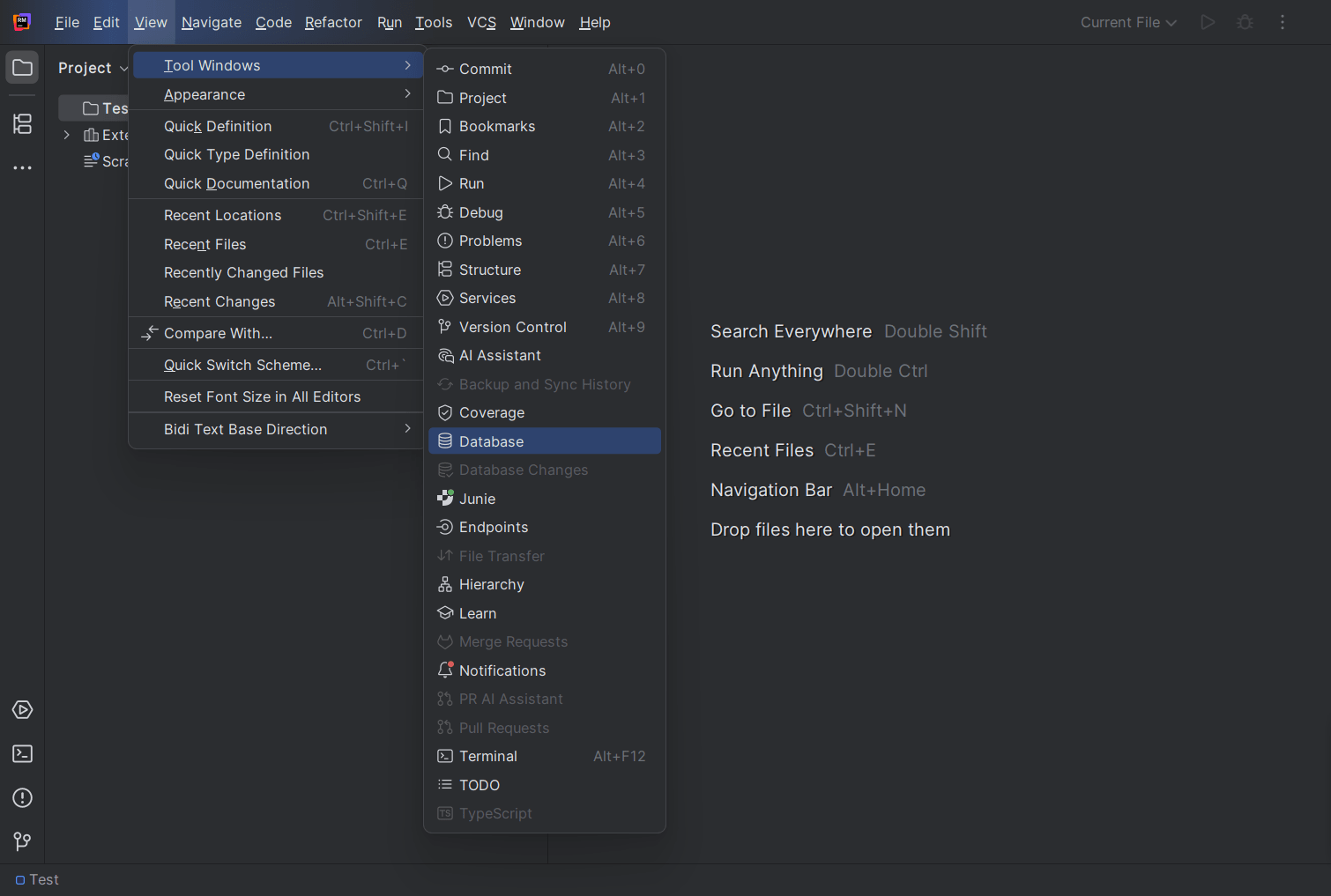The image size is (1331, 896).
Task: Click the Run play icon in the toolbar
Action: (x=1208, y=22)
